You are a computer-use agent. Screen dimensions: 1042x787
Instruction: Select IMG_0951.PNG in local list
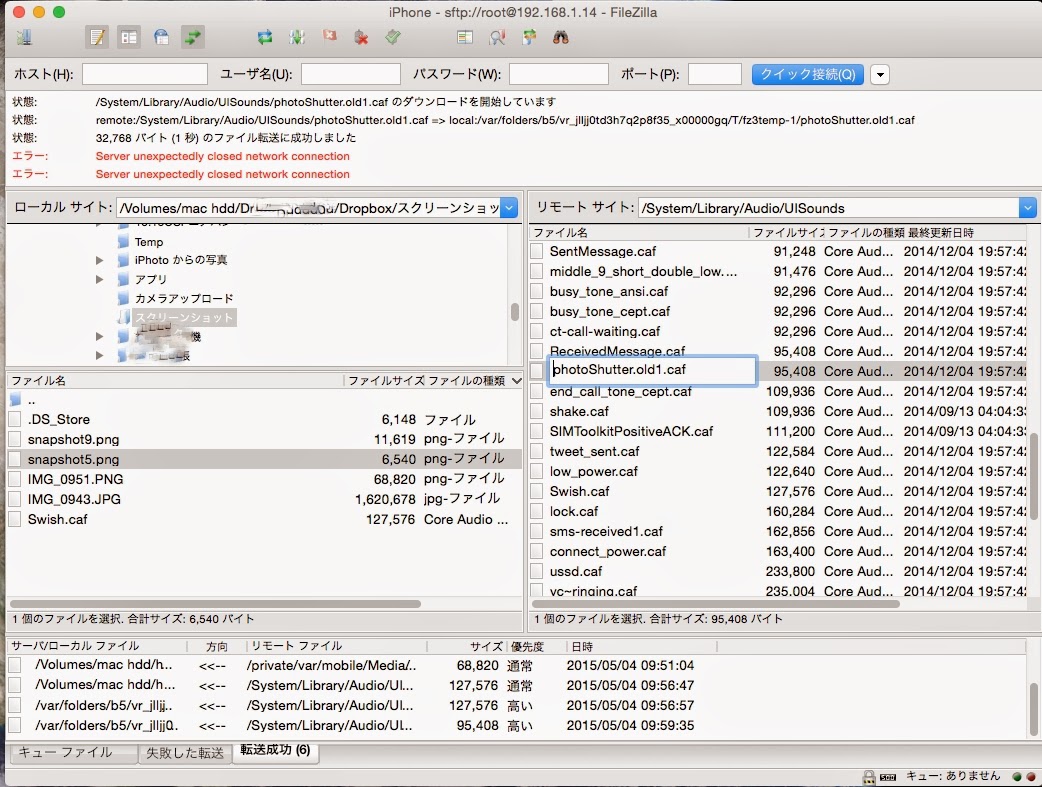point(264,479)
